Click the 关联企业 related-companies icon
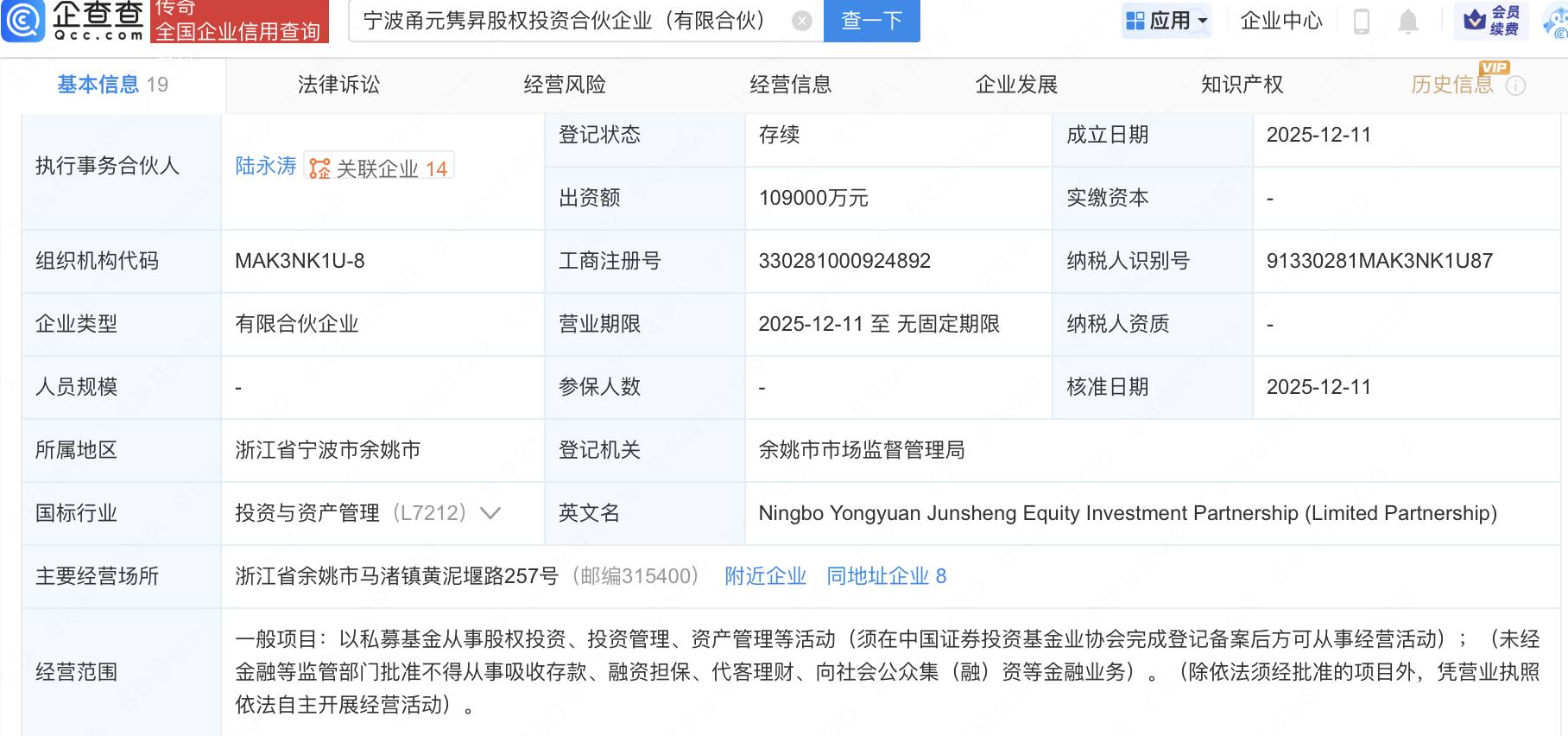The width and height of the screenshot is (1568, 736). pos(319,168)
